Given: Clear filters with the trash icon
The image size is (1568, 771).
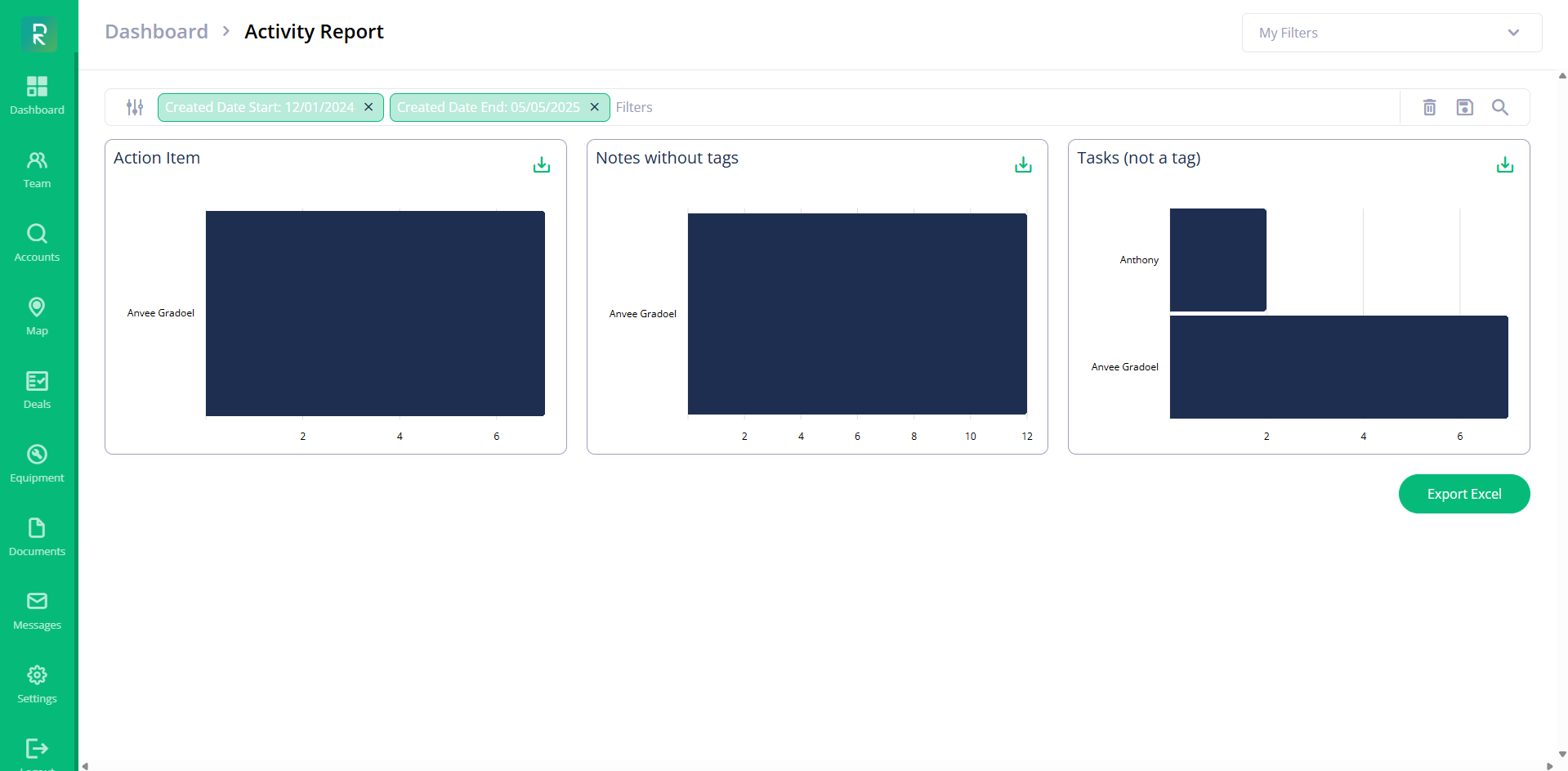Looking at the screenshot, I should click(x=1430, y=107).
